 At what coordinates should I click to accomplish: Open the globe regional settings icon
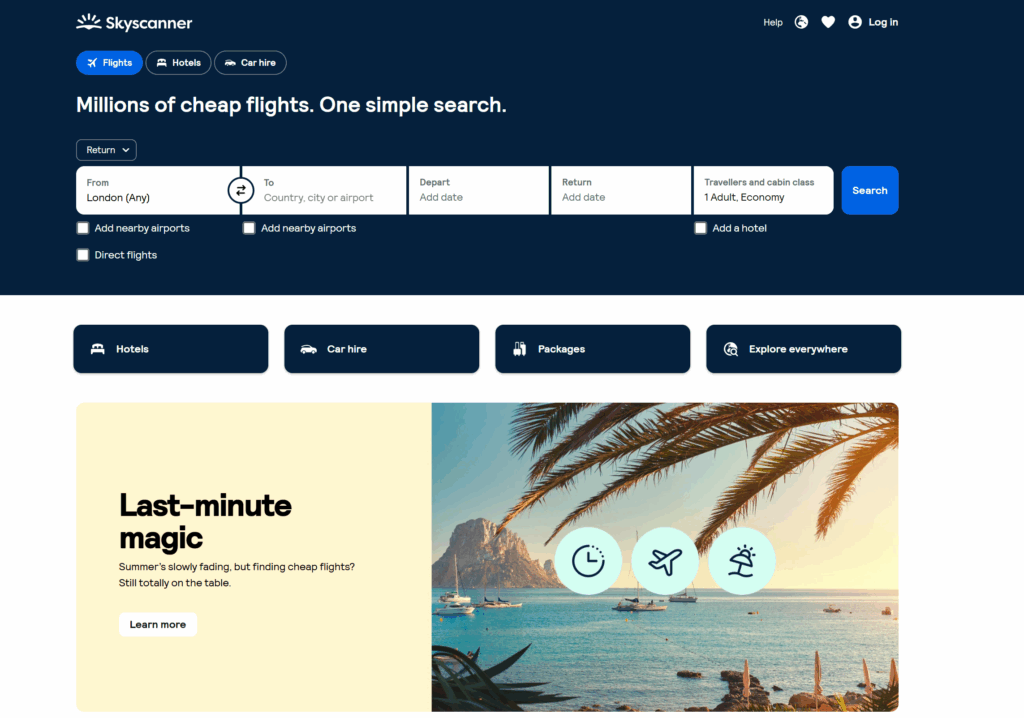tap(801, 22)
